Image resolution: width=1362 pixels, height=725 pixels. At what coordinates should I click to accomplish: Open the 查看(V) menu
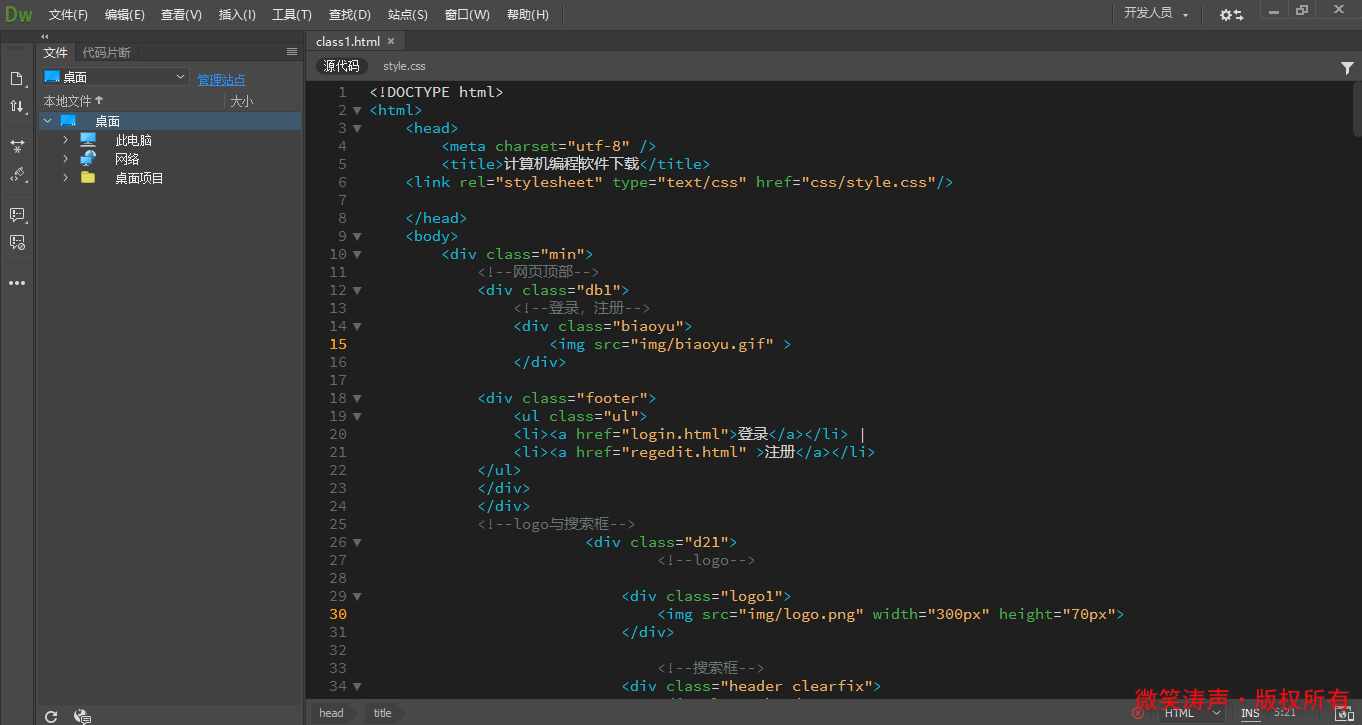pyautogui.click(x=181, y=14)
